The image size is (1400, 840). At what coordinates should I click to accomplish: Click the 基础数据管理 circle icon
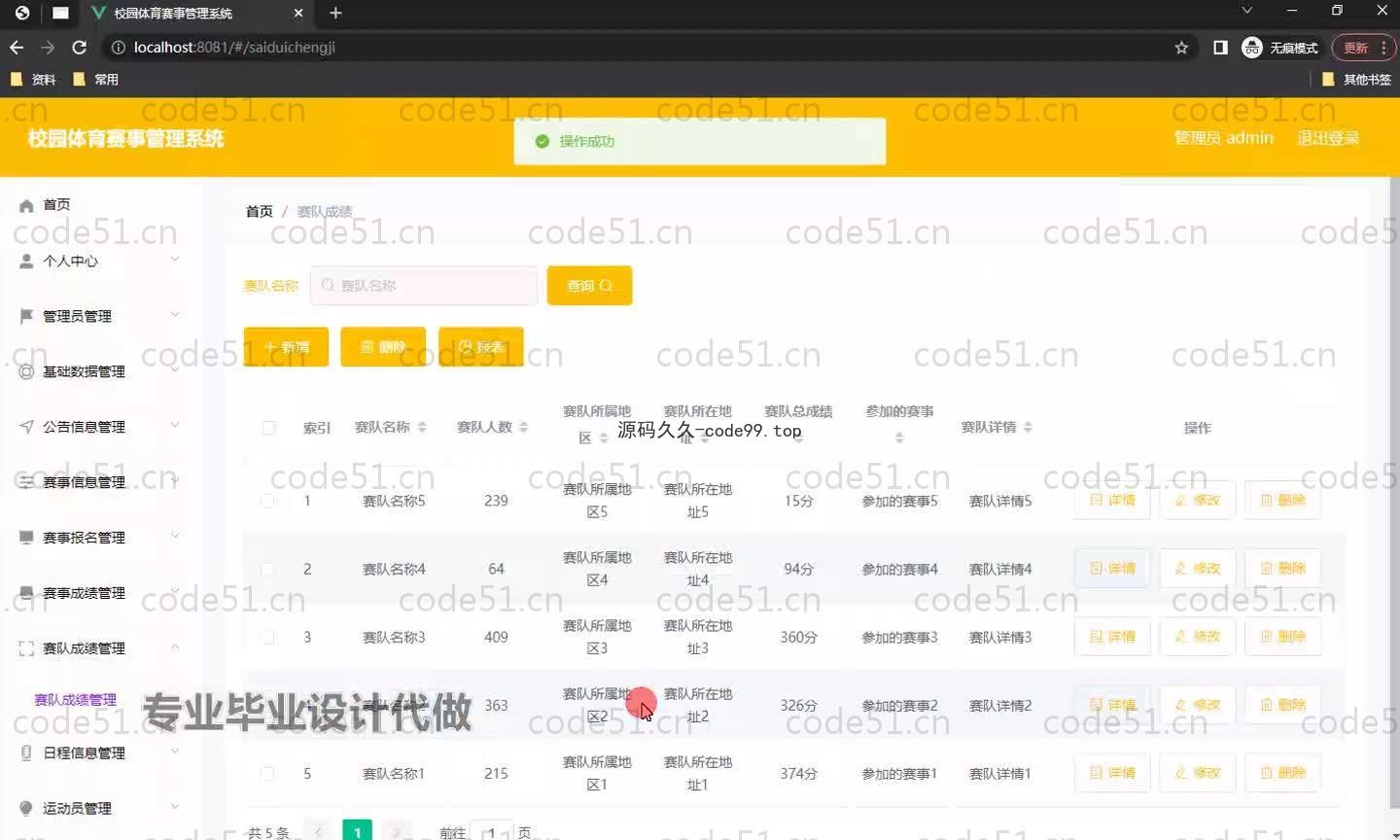[26, 371]
